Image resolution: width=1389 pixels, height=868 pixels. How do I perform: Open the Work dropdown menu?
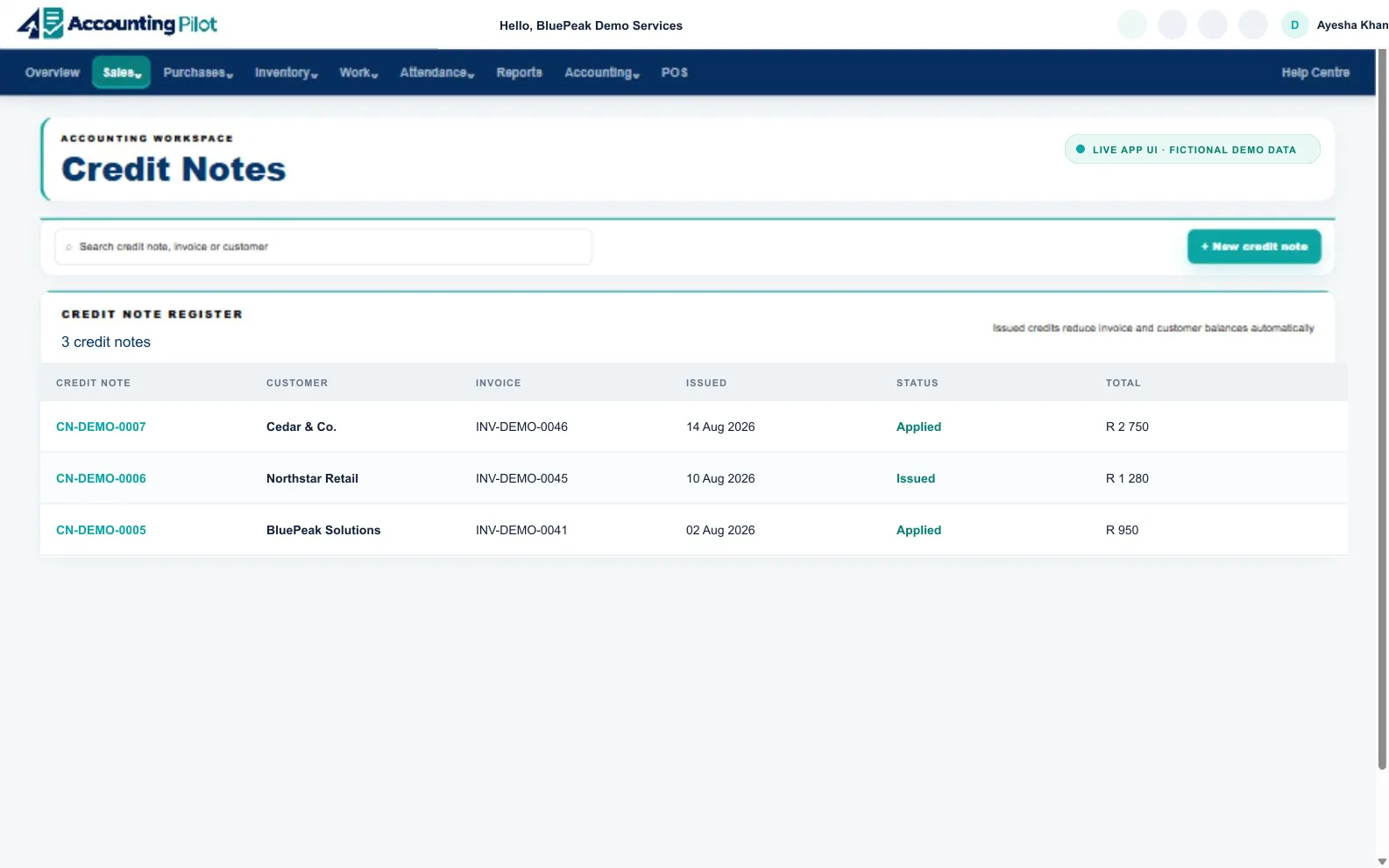(x=358, y=73)
